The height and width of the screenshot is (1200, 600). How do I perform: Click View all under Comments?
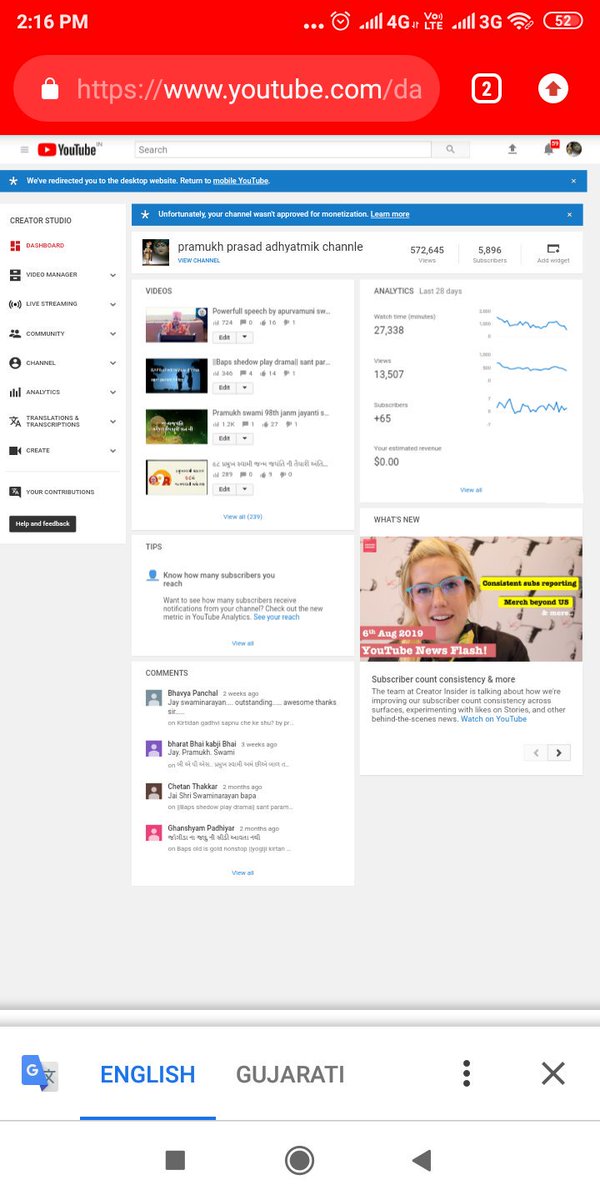[x=243, y=873]
